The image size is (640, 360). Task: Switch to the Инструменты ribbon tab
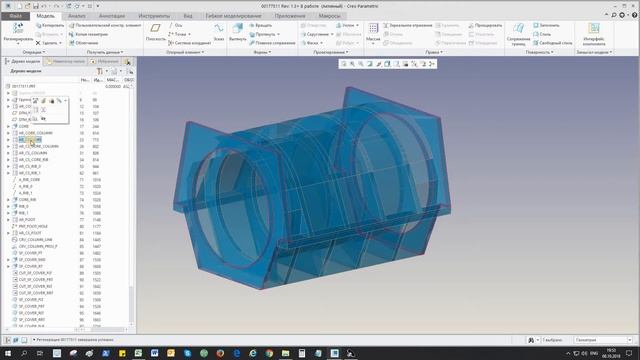[x=154, y=16]
